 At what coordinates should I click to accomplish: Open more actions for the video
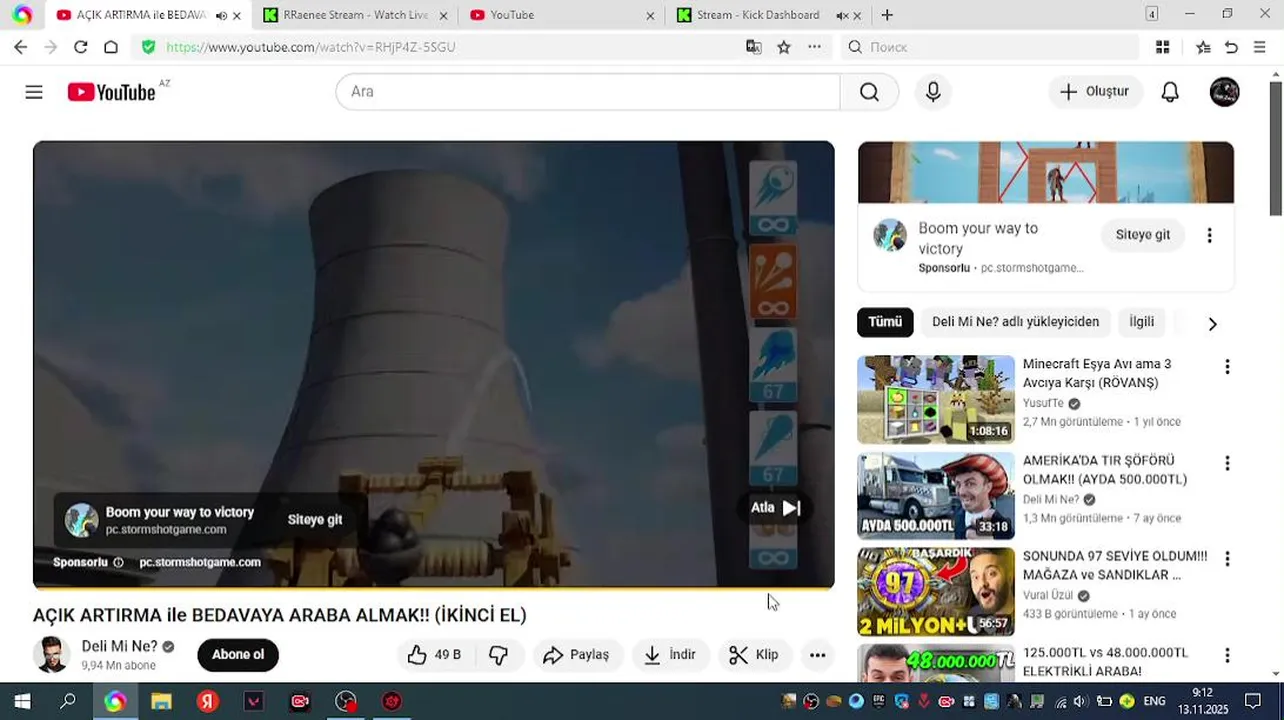pyautogui.click(x=817, y=655)
